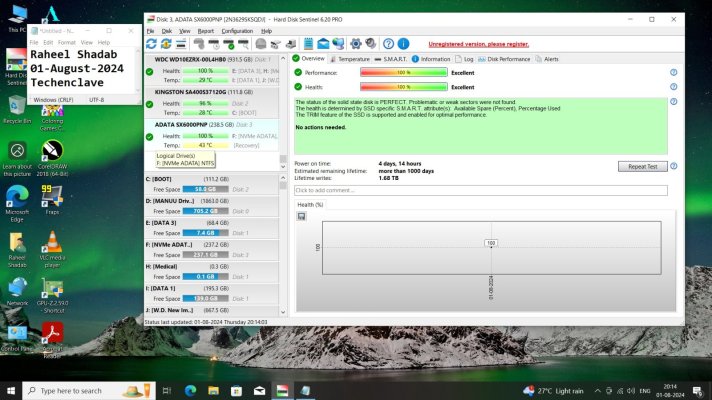The image size is (712, 400).
Task: Click disk list scrollbar up arrow
Action: pos(283,59)
